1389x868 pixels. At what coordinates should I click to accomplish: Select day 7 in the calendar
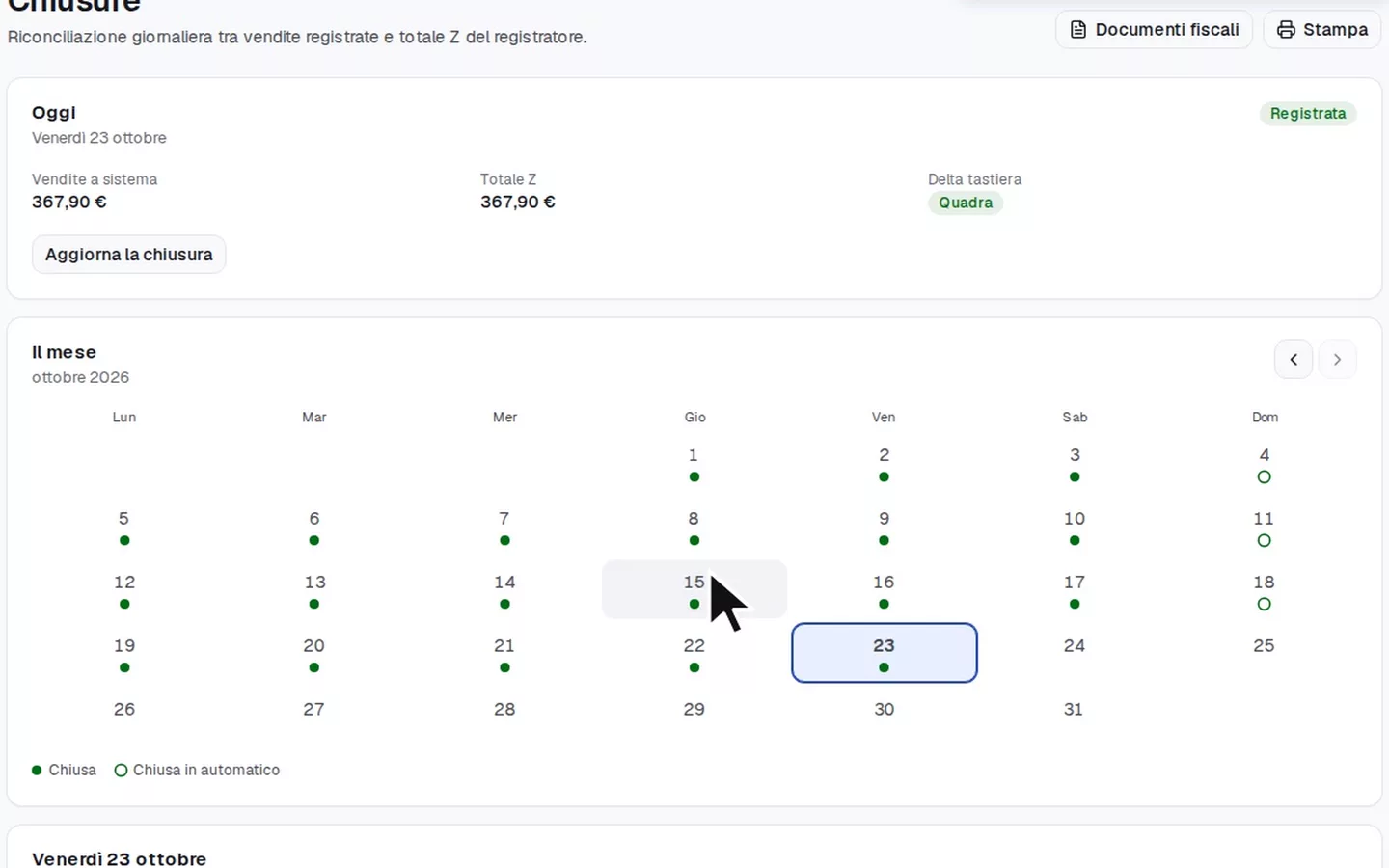point(504,526)
